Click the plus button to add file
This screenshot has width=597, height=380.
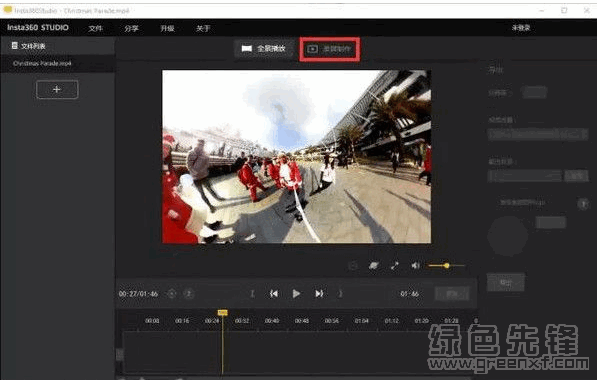(x=57, y=89)
